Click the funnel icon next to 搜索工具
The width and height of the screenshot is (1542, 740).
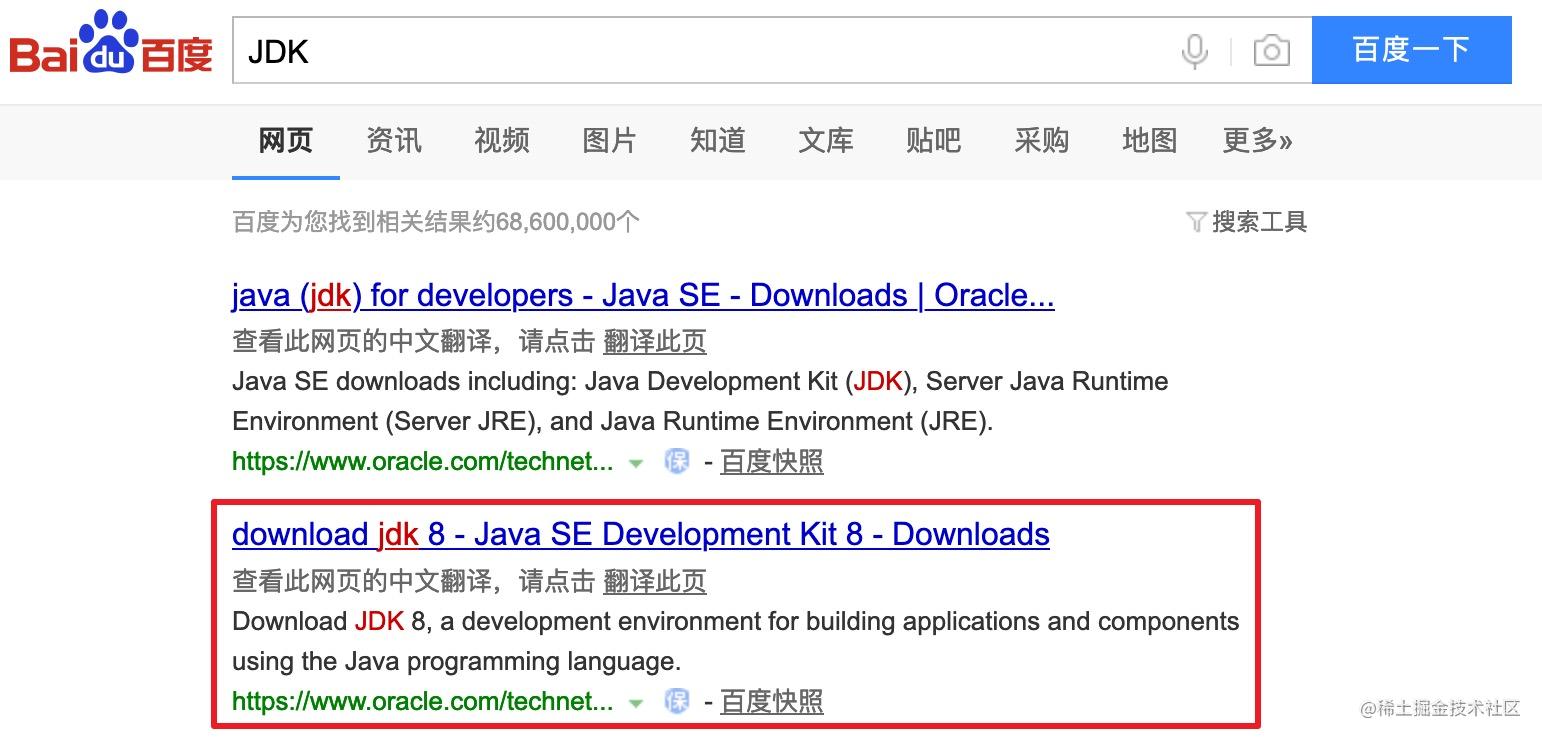point(1197,222)
